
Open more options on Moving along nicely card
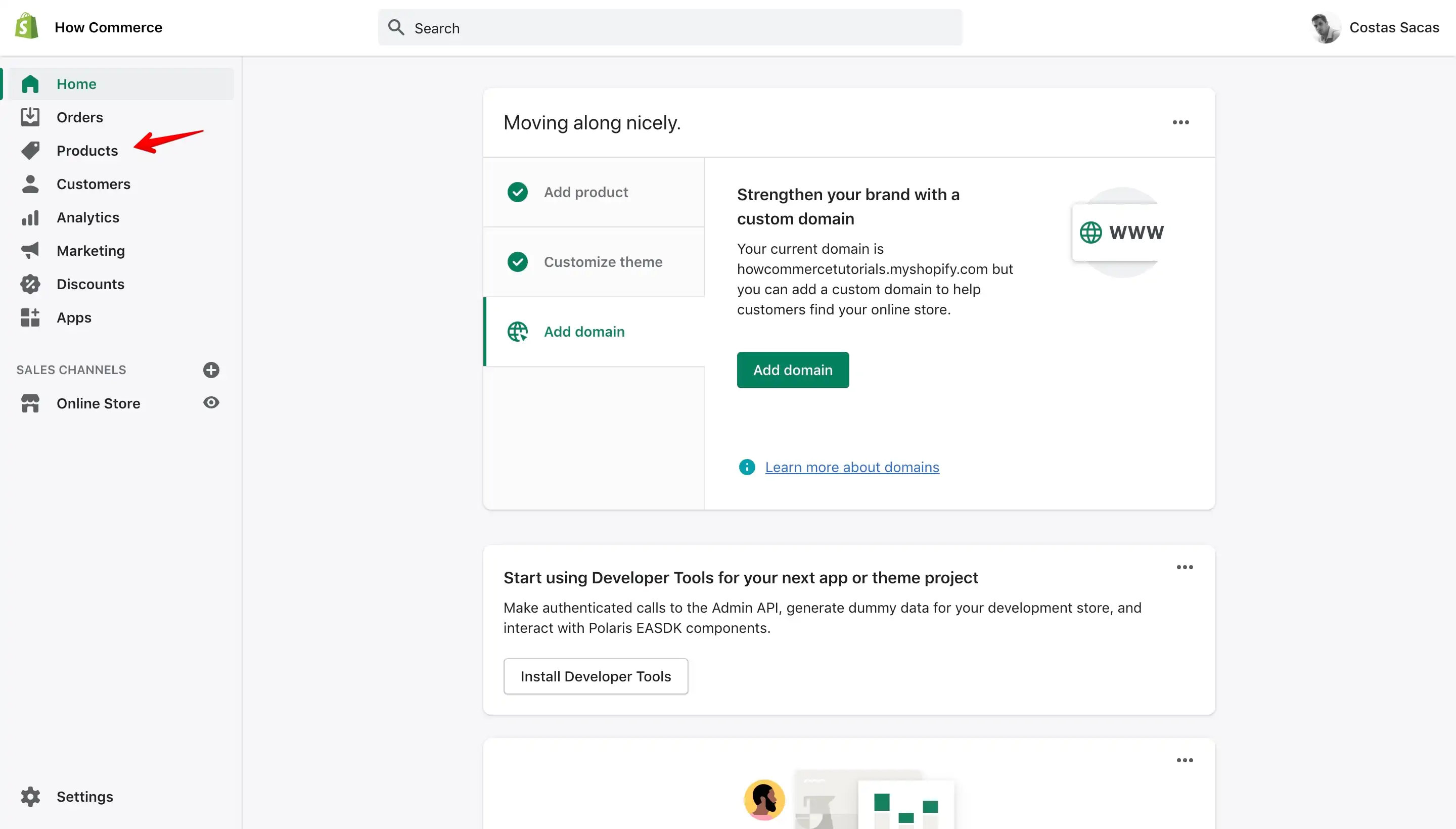pos(1180,122)
